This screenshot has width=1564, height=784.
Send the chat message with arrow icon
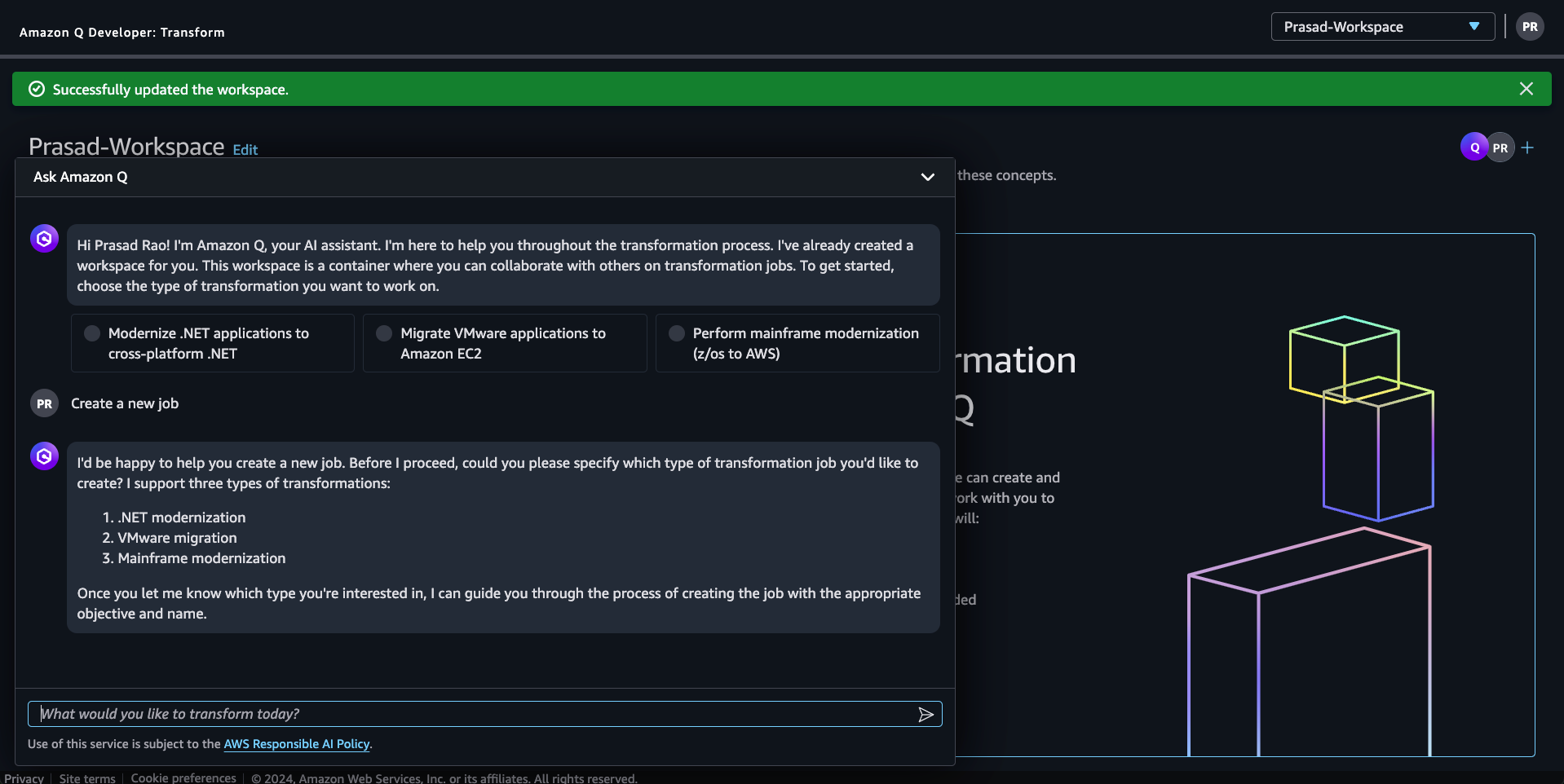(x=926, y=715)
